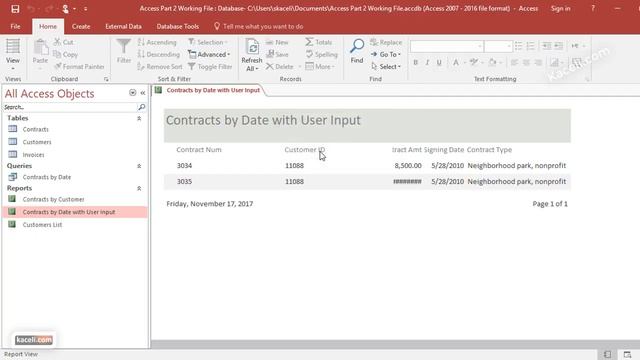Click Save record

(277, 54)
